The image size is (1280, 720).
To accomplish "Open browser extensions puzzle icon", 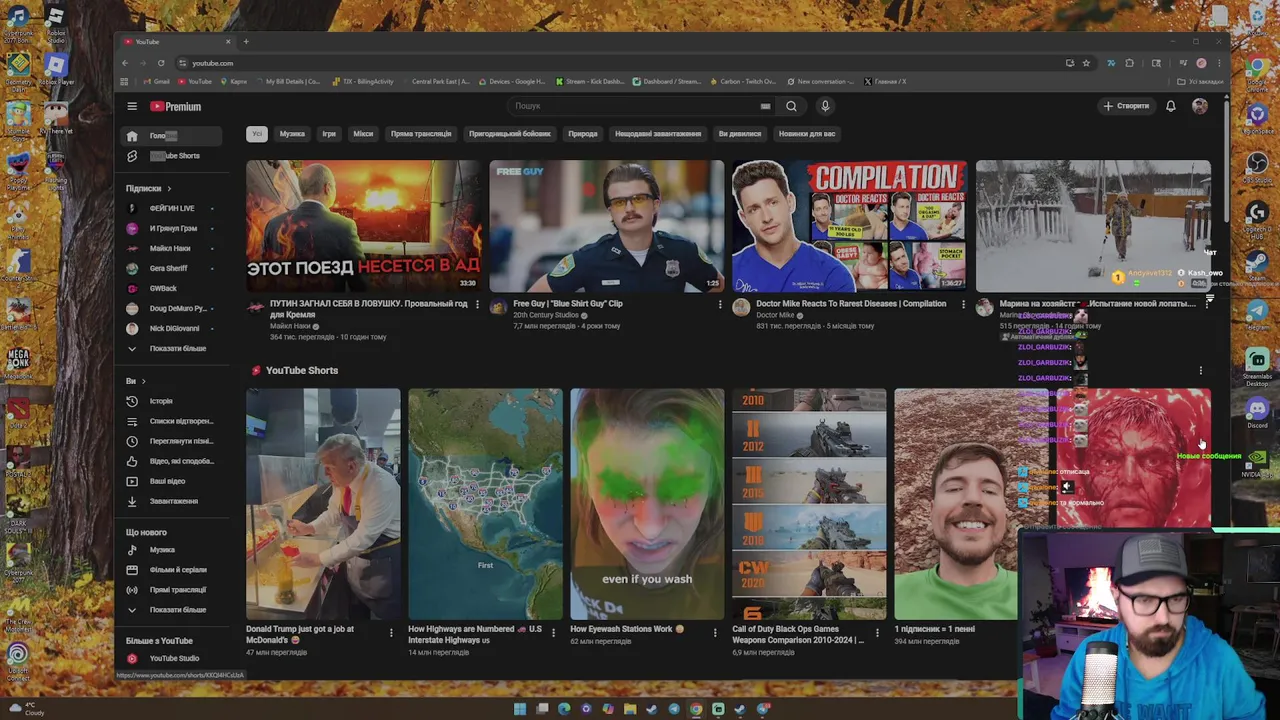I will pos(1129,63).
